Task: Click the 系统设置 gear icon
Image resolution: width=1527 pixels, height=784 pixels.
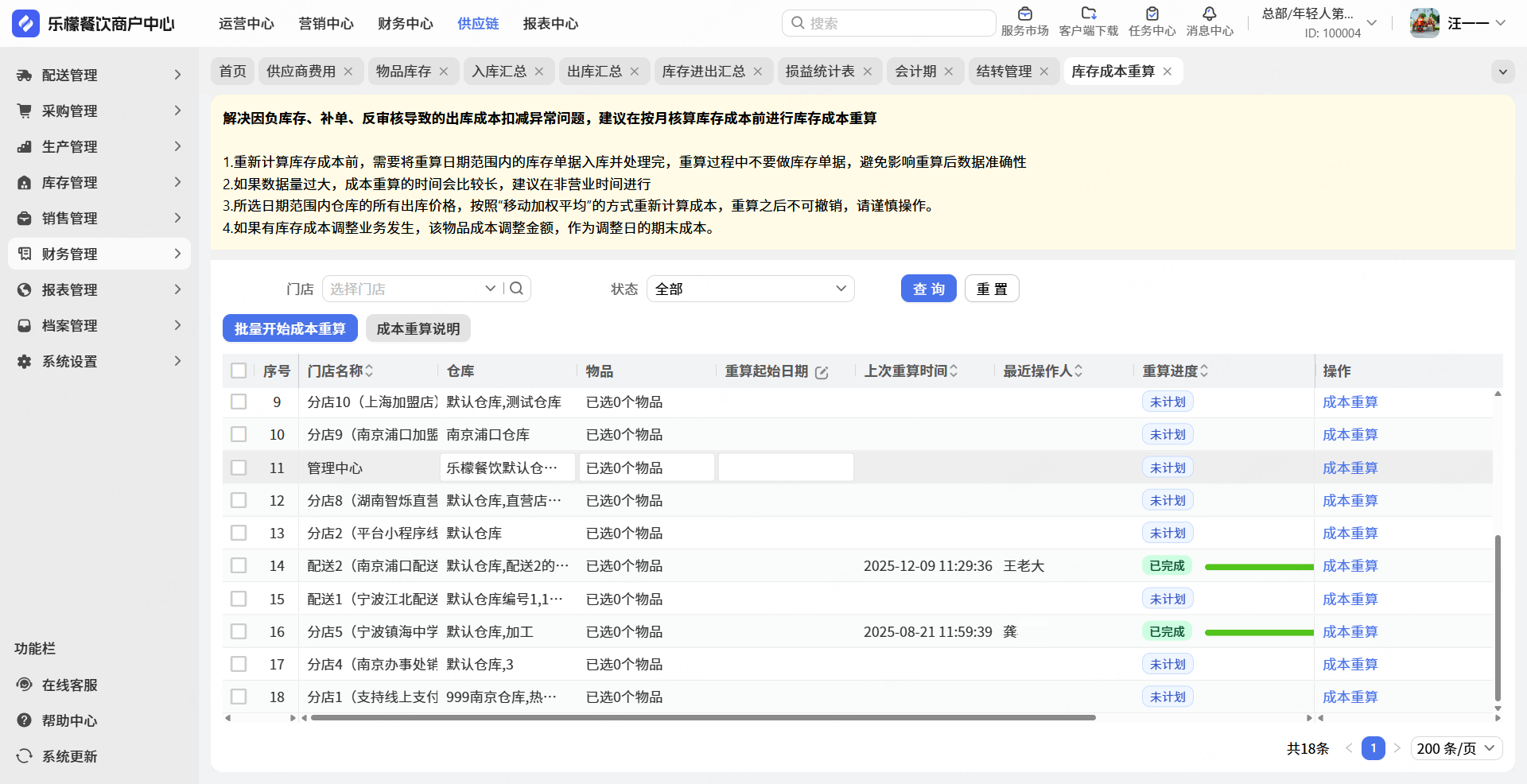Action: (25, 361)
